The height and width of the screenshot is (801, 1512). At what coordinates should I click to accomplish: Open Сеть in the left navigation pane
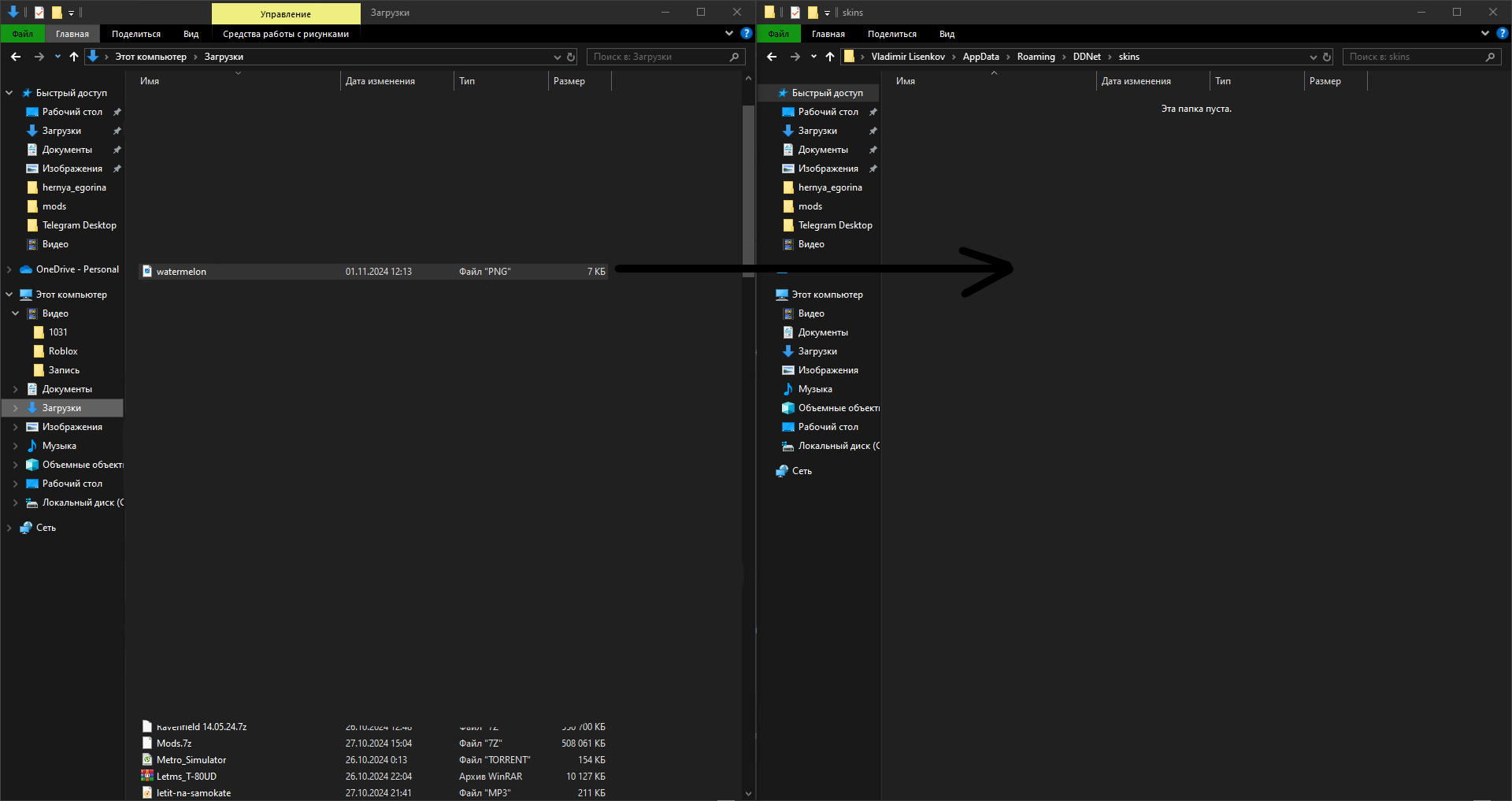pos(46,528)
